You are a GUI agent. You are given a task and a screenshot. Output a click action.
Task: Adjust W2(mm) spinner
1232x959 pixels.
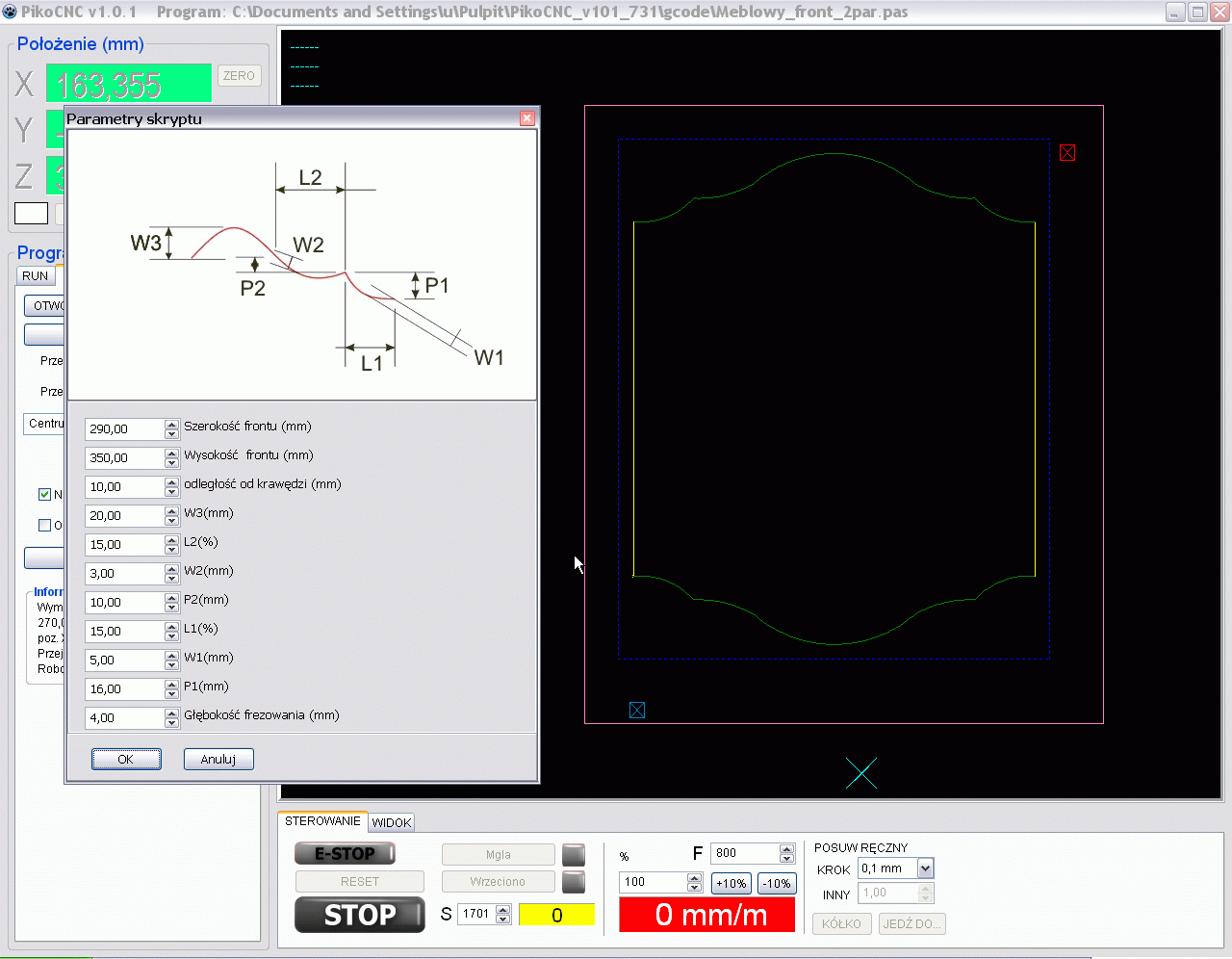(x=171, y=574)
